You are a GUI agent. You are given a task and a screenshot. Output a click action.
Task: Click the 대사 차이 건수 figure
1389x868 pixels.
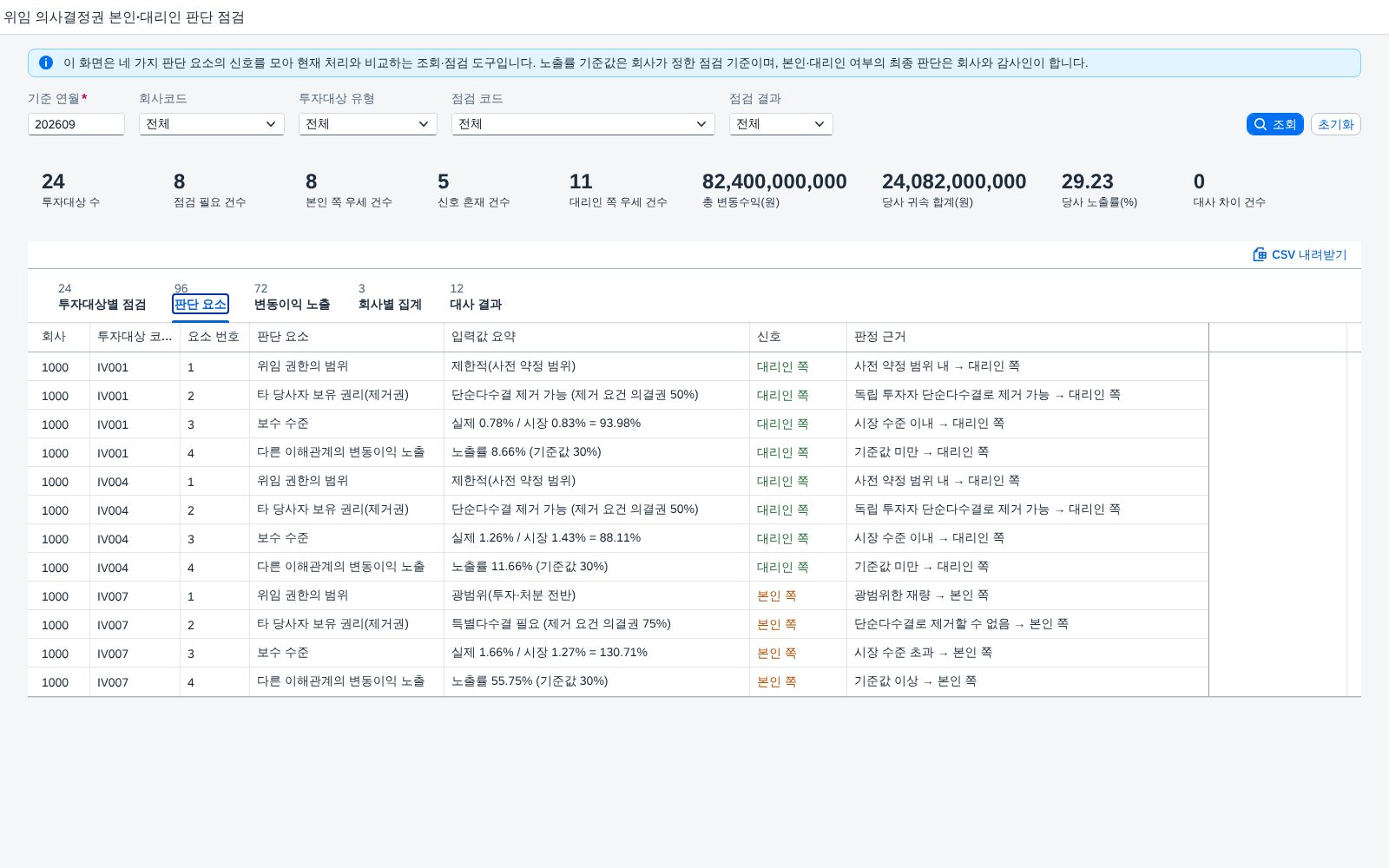coord(1199,181)
